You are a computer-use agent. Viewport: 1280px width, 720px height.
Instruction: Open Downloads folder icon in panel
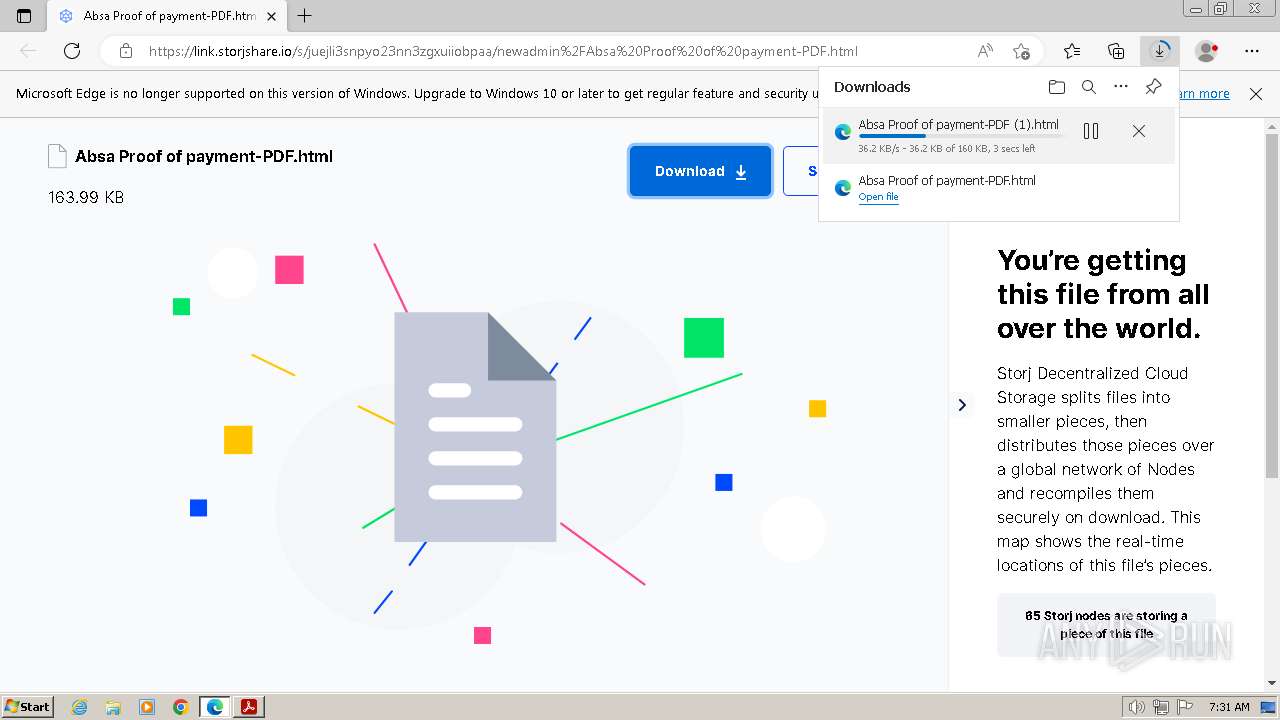click(x=1057, y=87)
